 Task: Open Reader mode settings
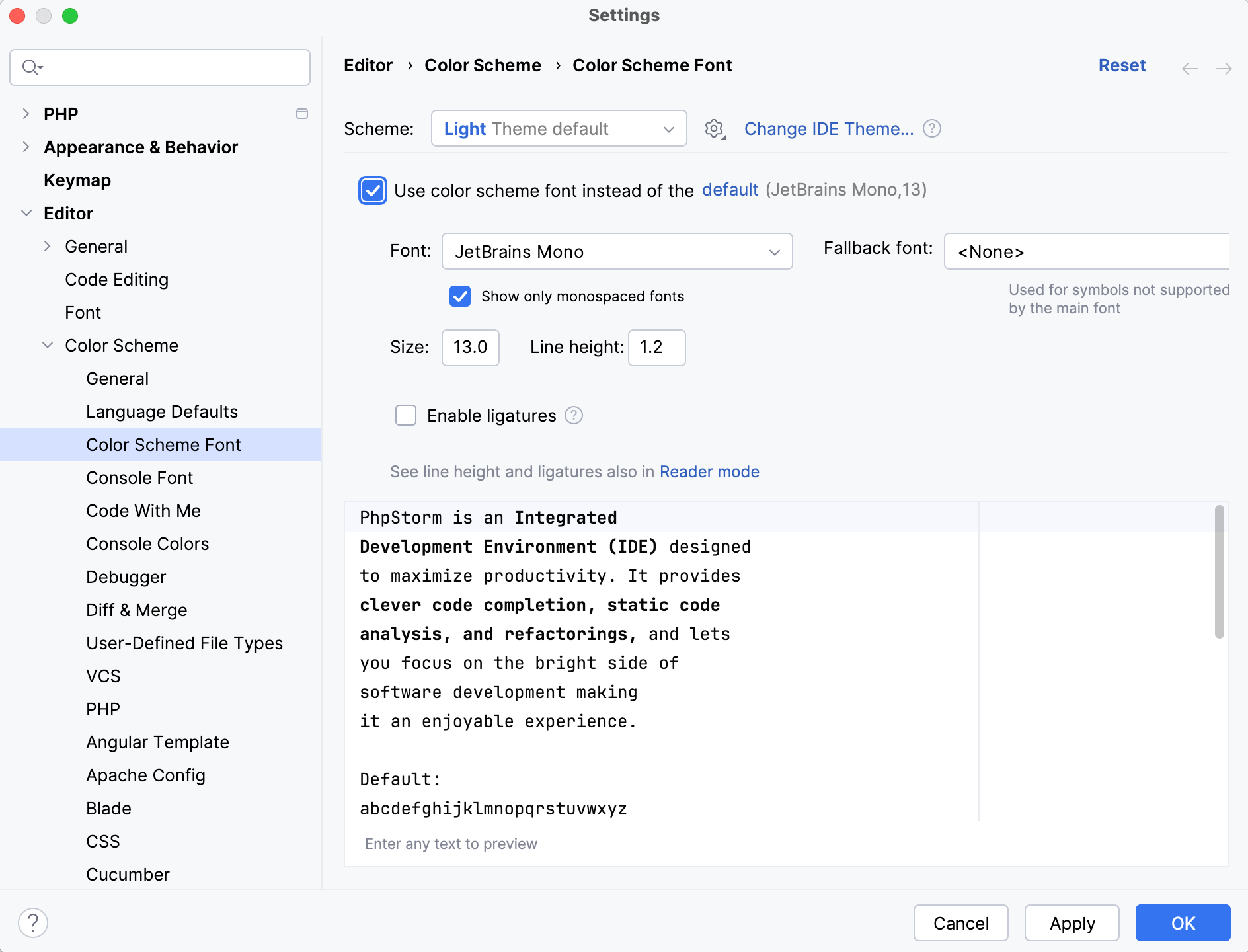[709, 471]
